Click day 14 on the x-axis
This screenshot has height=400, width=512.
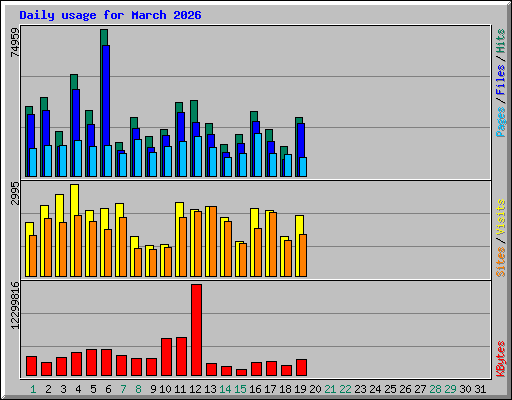[225, 389]
